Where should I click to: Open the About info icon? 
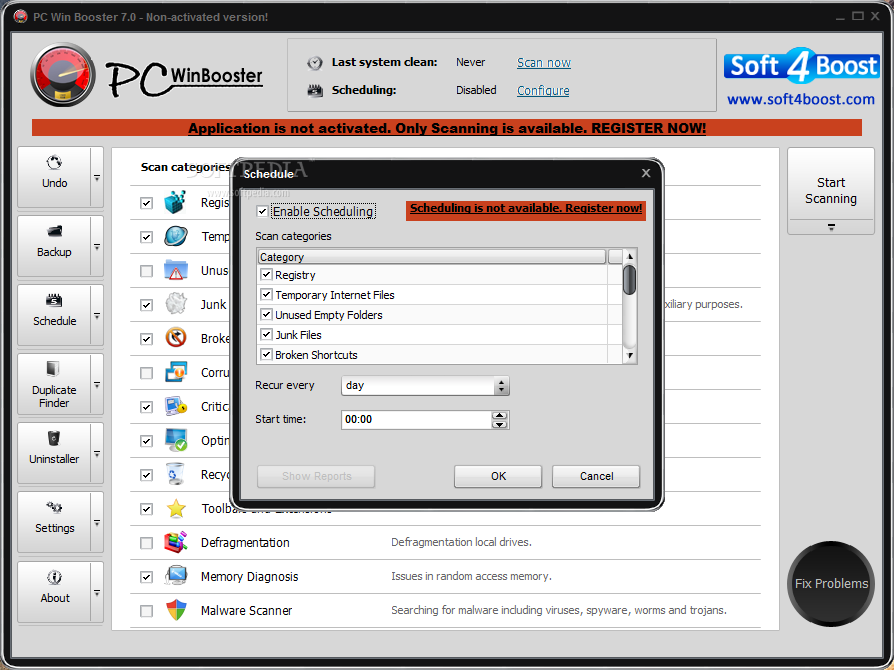(55, 577)
